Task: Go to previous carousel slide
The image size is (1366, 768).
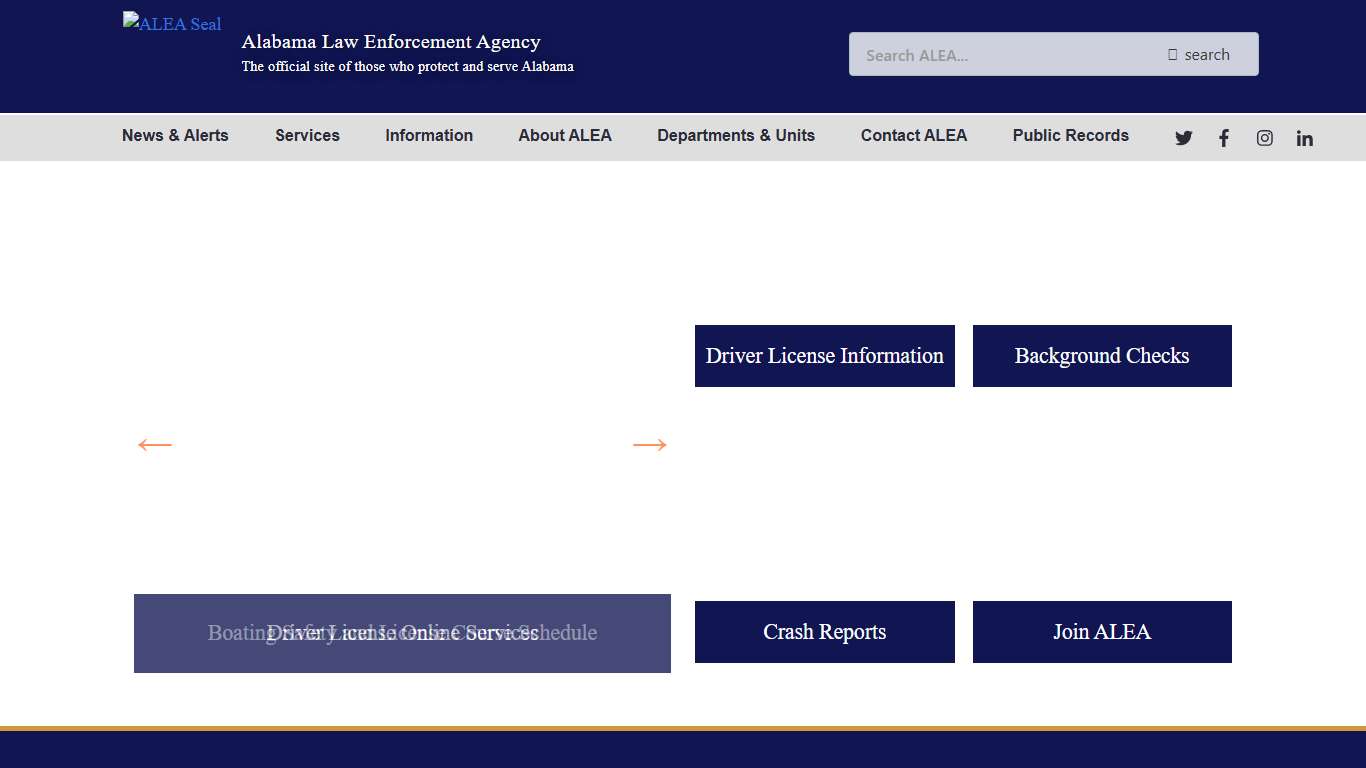Action: 154,444
